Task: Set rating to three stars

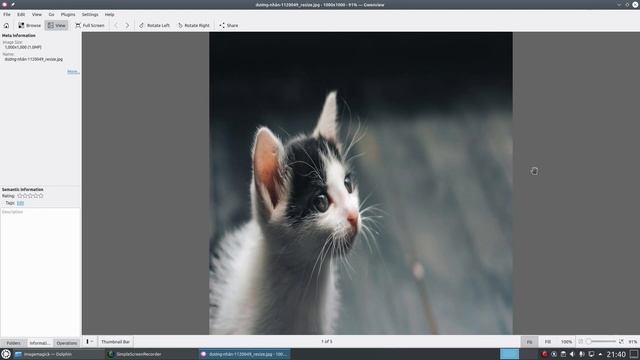Action: (x=30, y=196)
